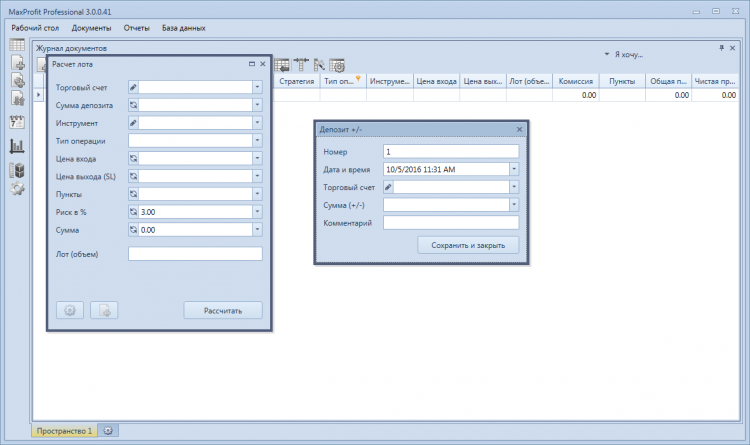The height and width of the screenshot is (445, 750).
Task: Close the Депозит +/- window
Action: coord(519,129)
